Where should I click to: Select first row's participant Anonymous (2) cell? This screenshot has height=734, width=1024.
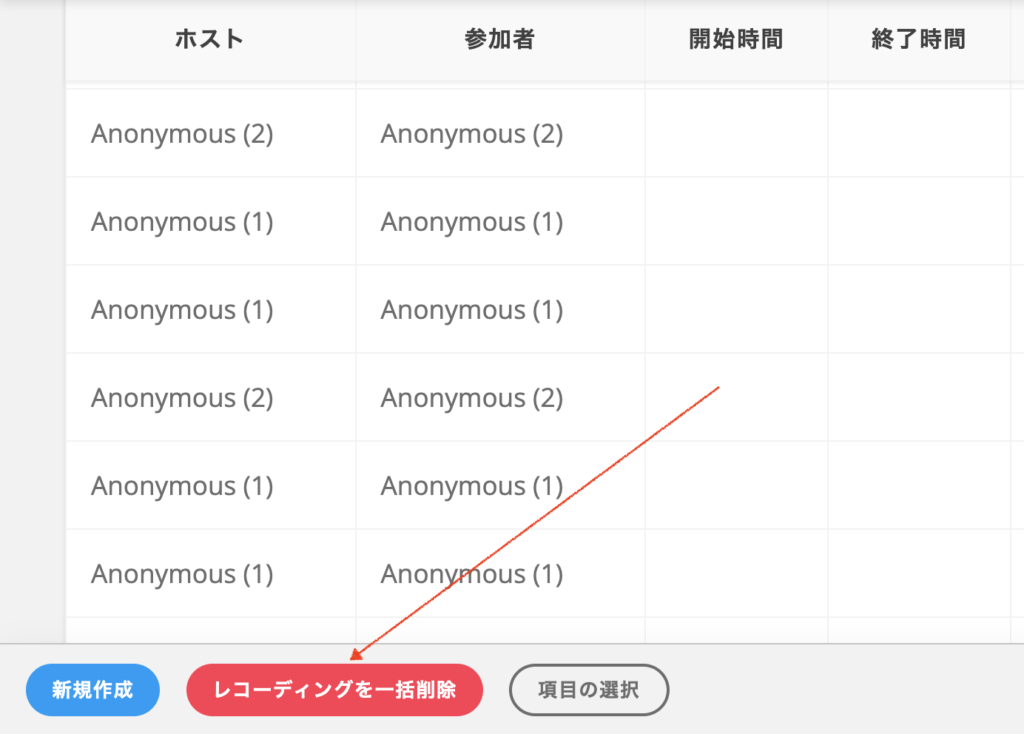tap(500, 133)
